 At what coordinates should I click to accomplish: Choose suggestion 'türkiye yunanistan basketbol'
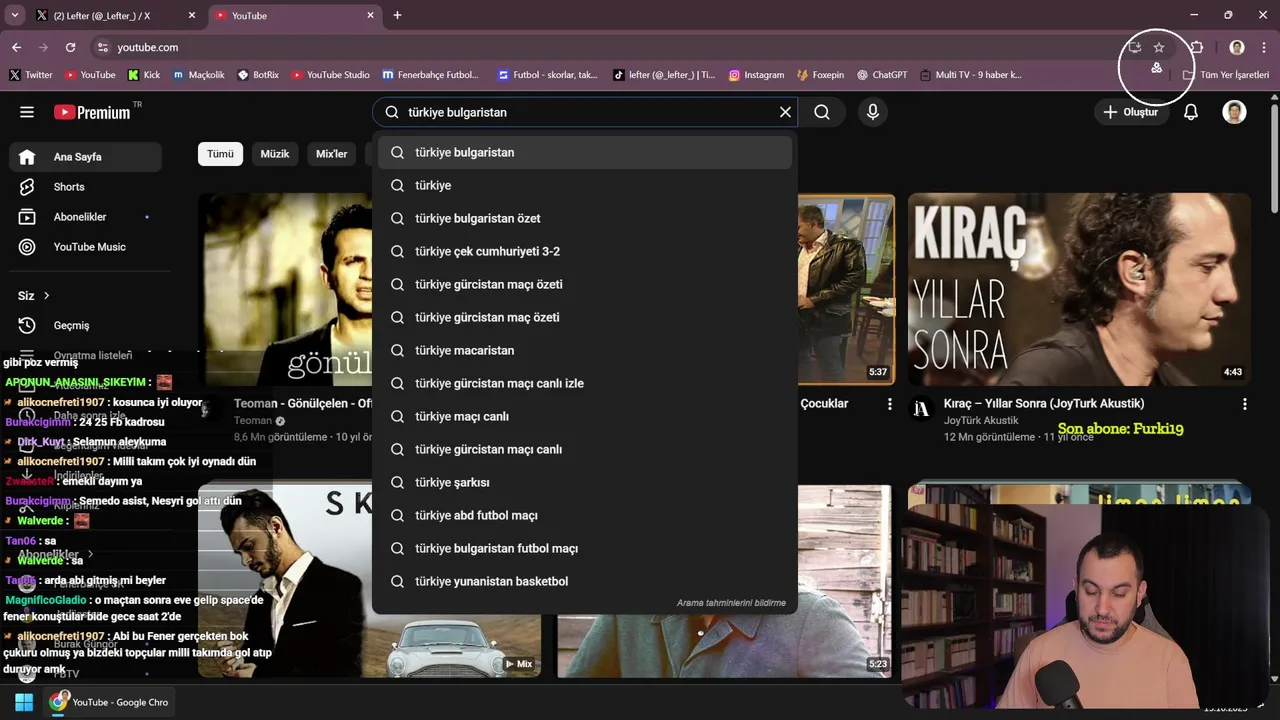click(x=585, y=581)
